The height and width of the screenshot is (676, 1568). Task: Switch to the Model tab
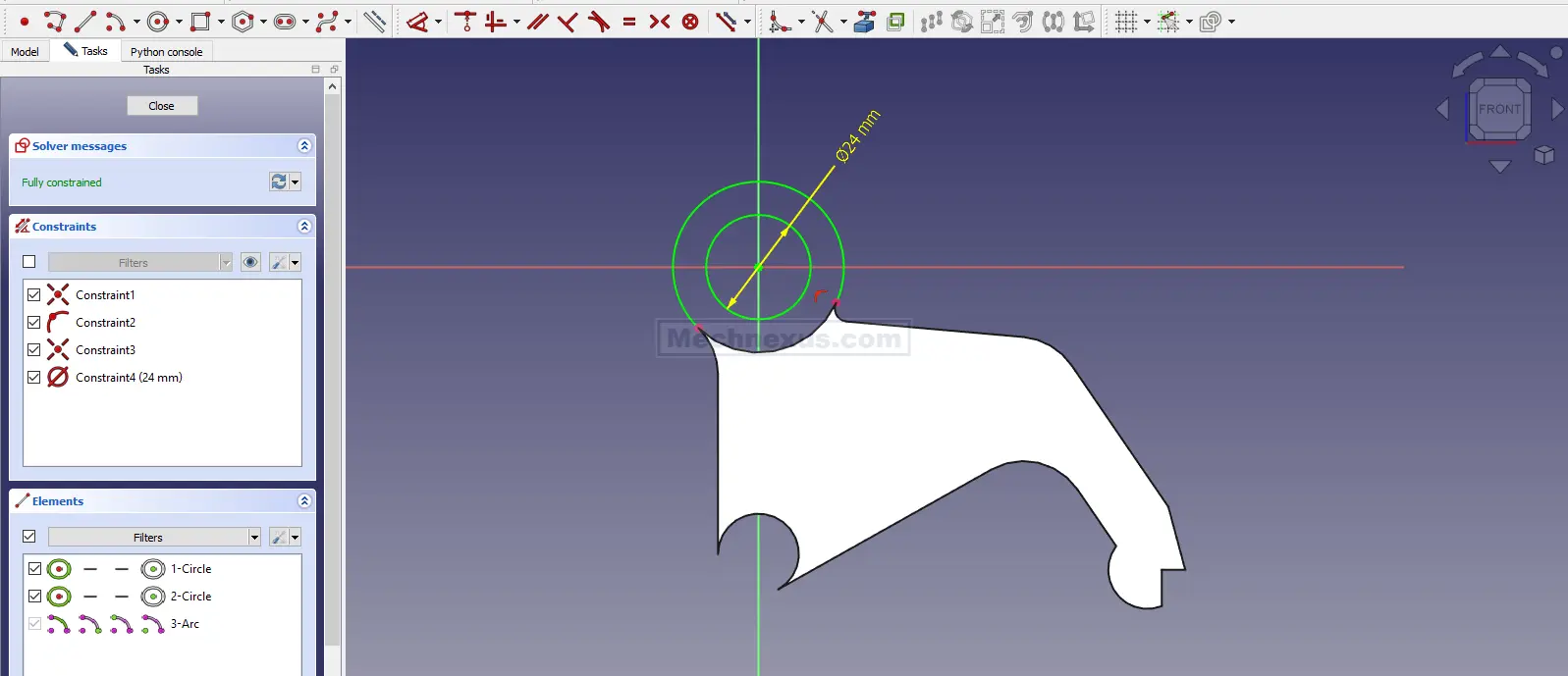point(25,51)
